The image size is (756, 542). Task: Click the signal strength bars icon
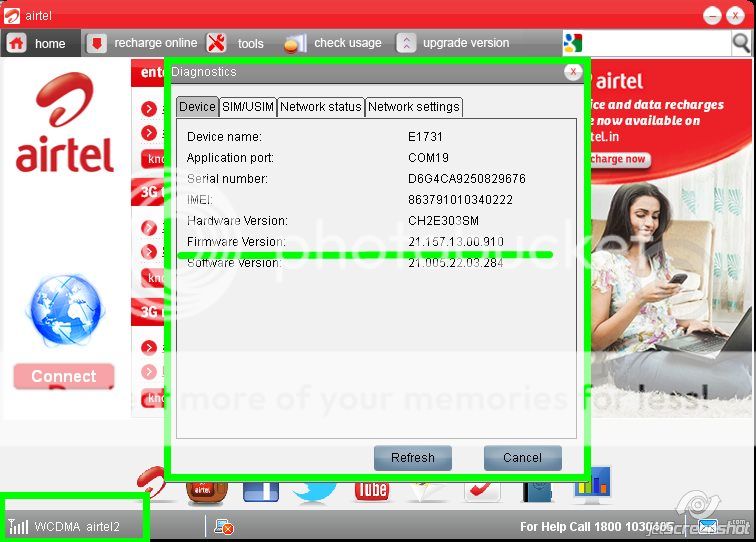coord(18,527)
